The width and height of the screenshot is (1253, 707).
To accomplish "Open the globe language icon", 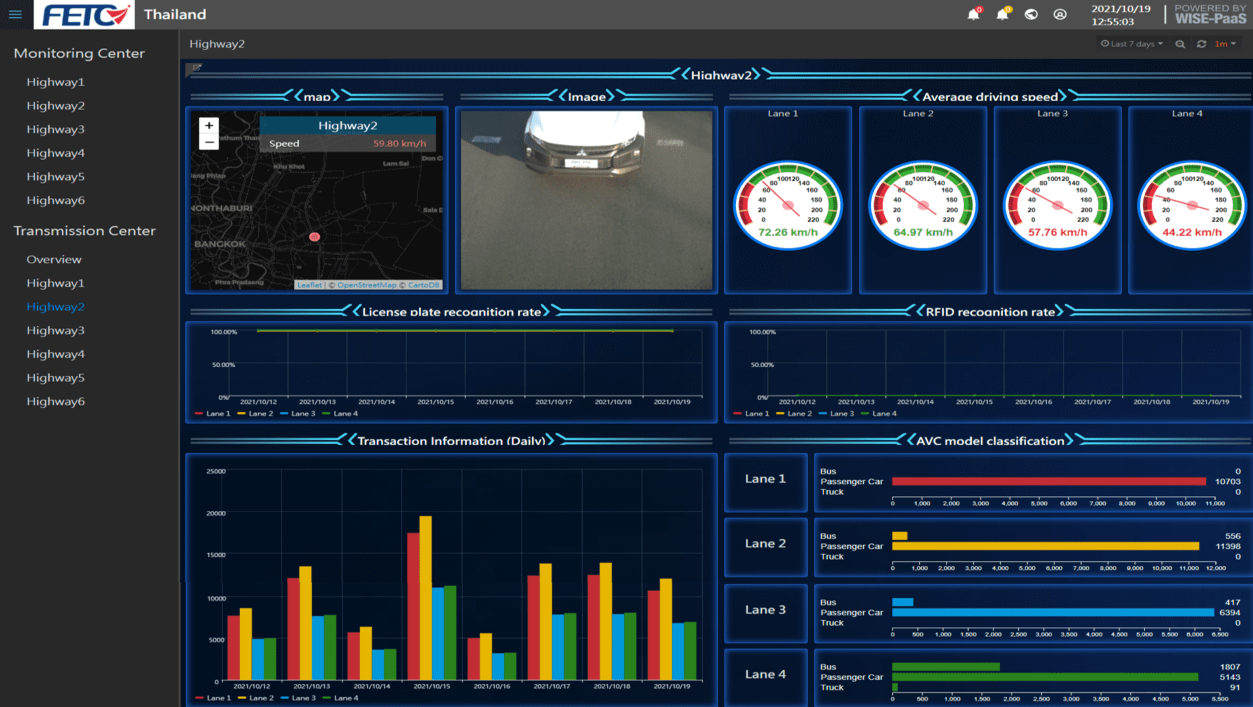I will 1031,14.
